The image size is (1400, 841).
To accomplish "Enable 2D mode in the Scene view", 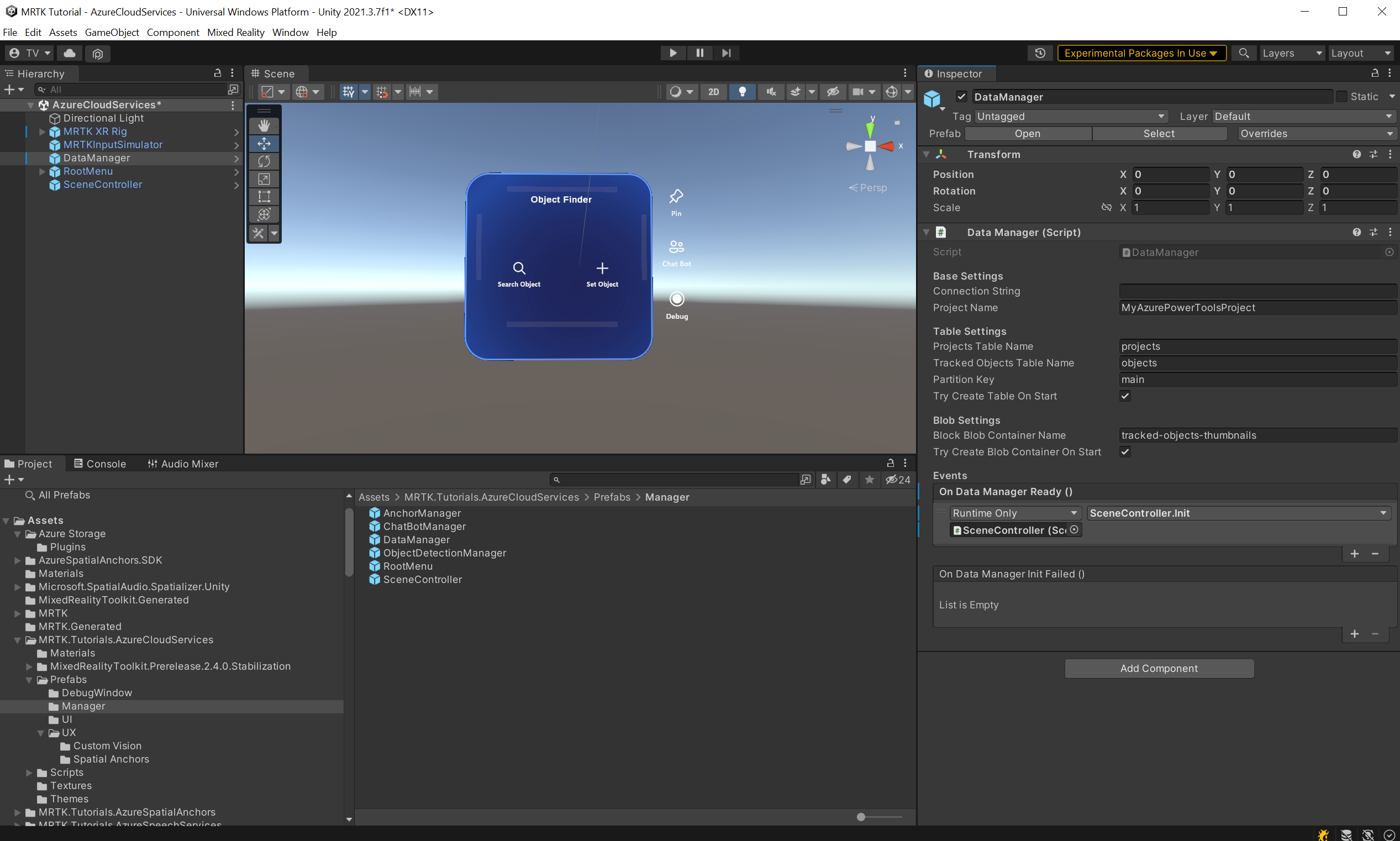I will coord(713,91).
